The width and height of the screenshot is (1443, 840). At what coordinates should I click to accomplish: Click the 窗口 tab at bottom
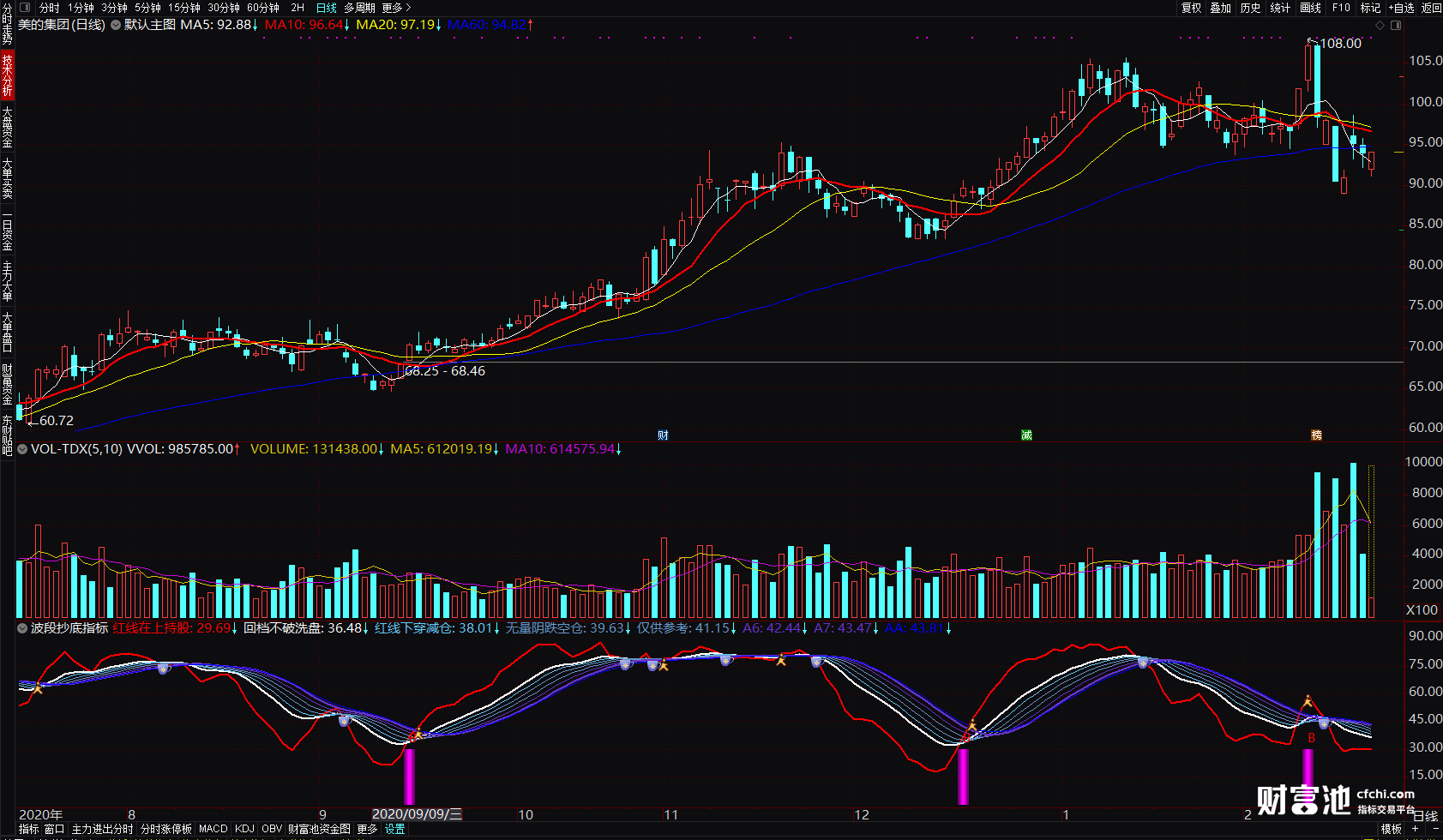[55, 830]
